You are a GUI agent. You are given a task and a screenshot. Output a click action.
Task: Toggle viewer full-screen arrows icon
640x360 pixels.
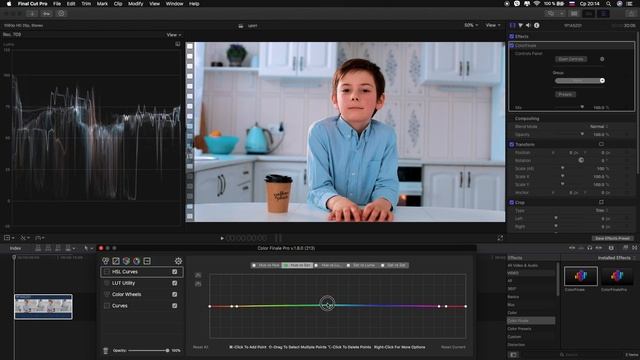[x=500, y=238]
